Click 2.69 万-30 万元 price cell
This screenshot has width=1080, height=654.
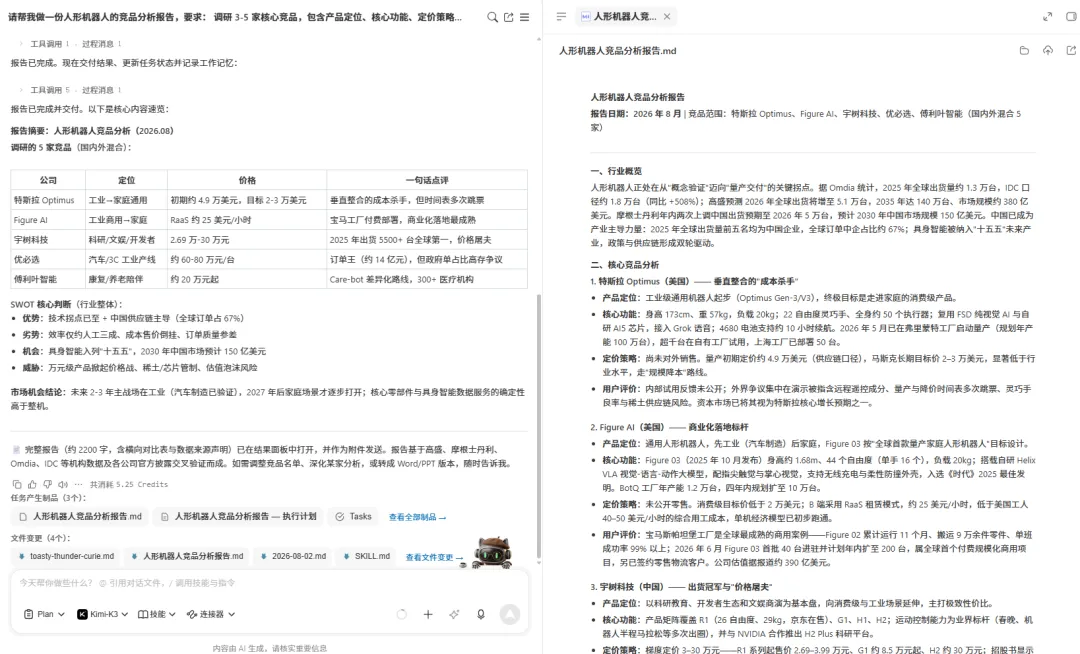pyautogui.click(x=247, y=240)
